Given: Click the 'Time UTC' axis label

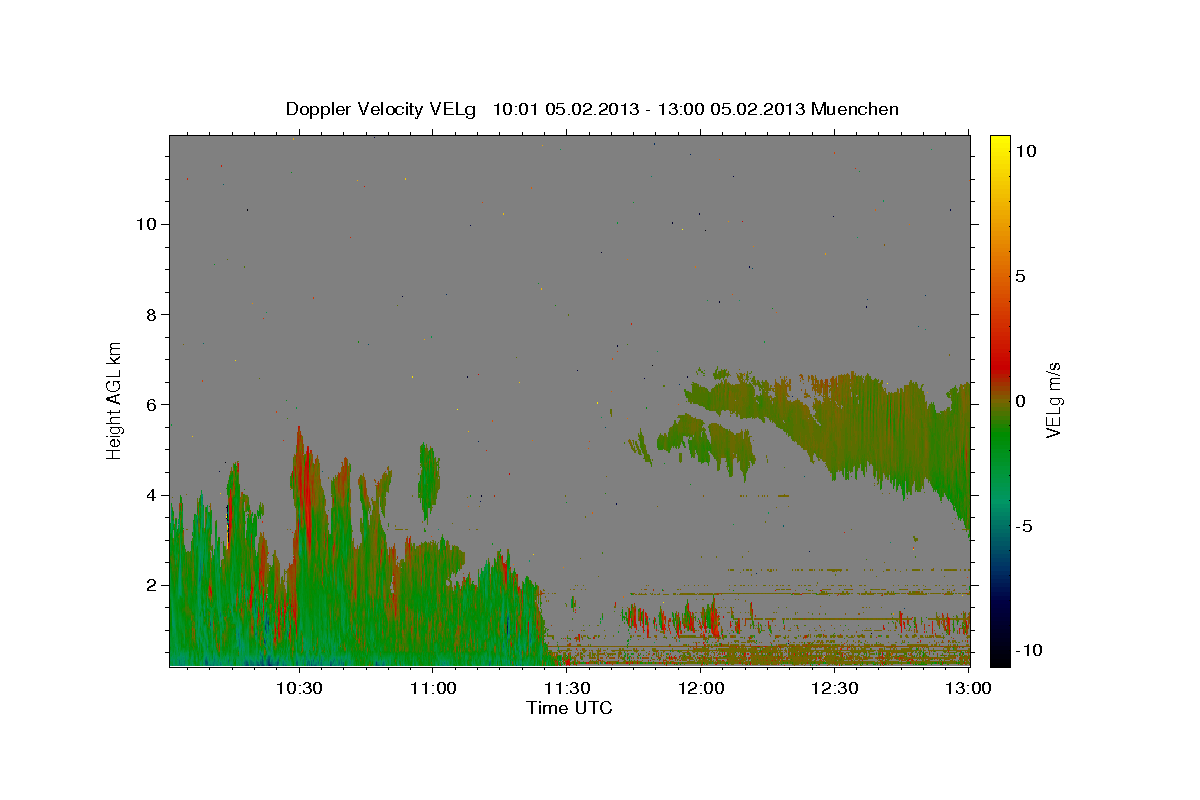Looking at the screenshot, I should point(569,708).
